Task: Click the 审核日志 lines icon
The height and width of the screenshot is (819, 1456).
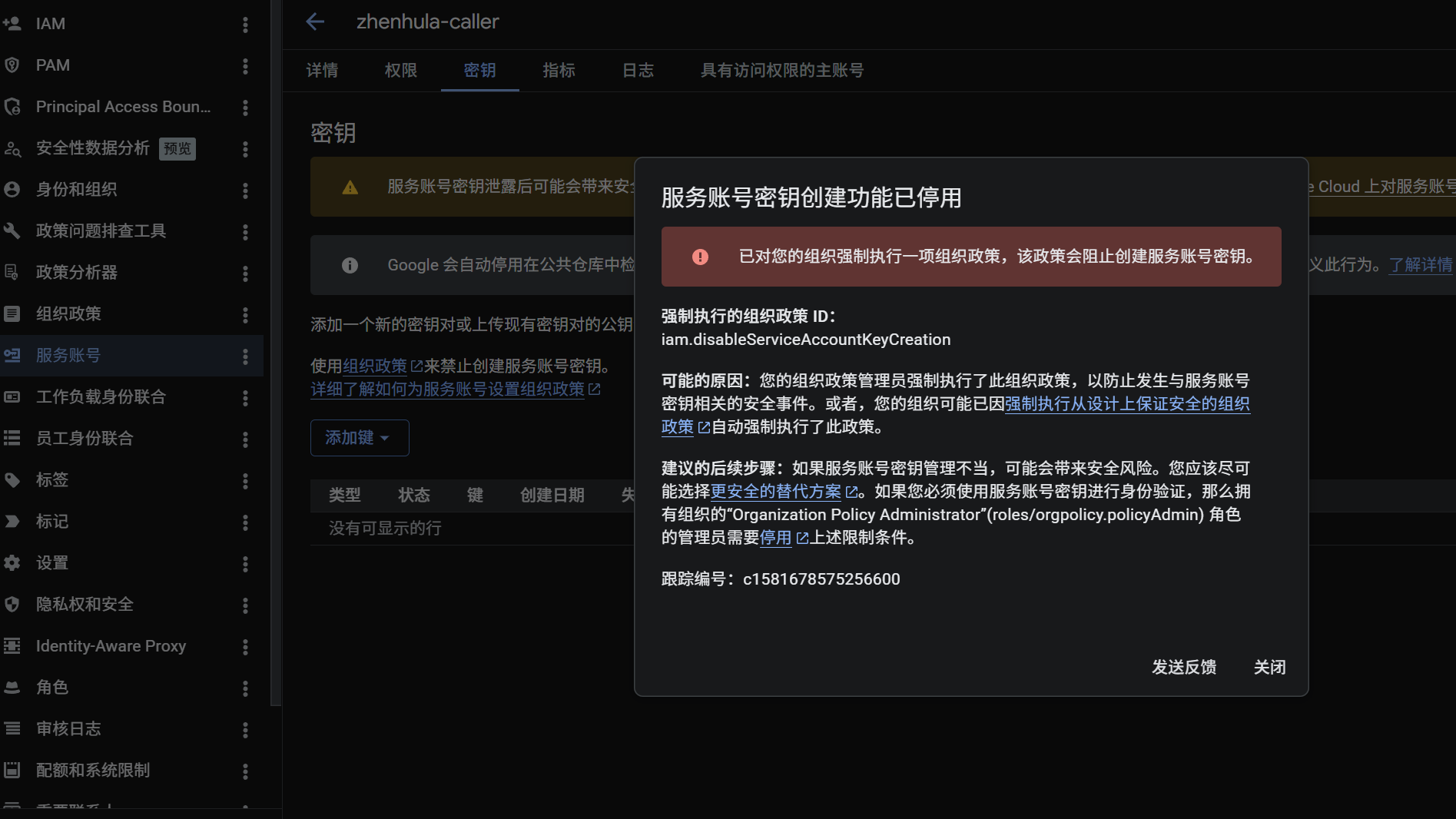Action: tap(12, 729)
